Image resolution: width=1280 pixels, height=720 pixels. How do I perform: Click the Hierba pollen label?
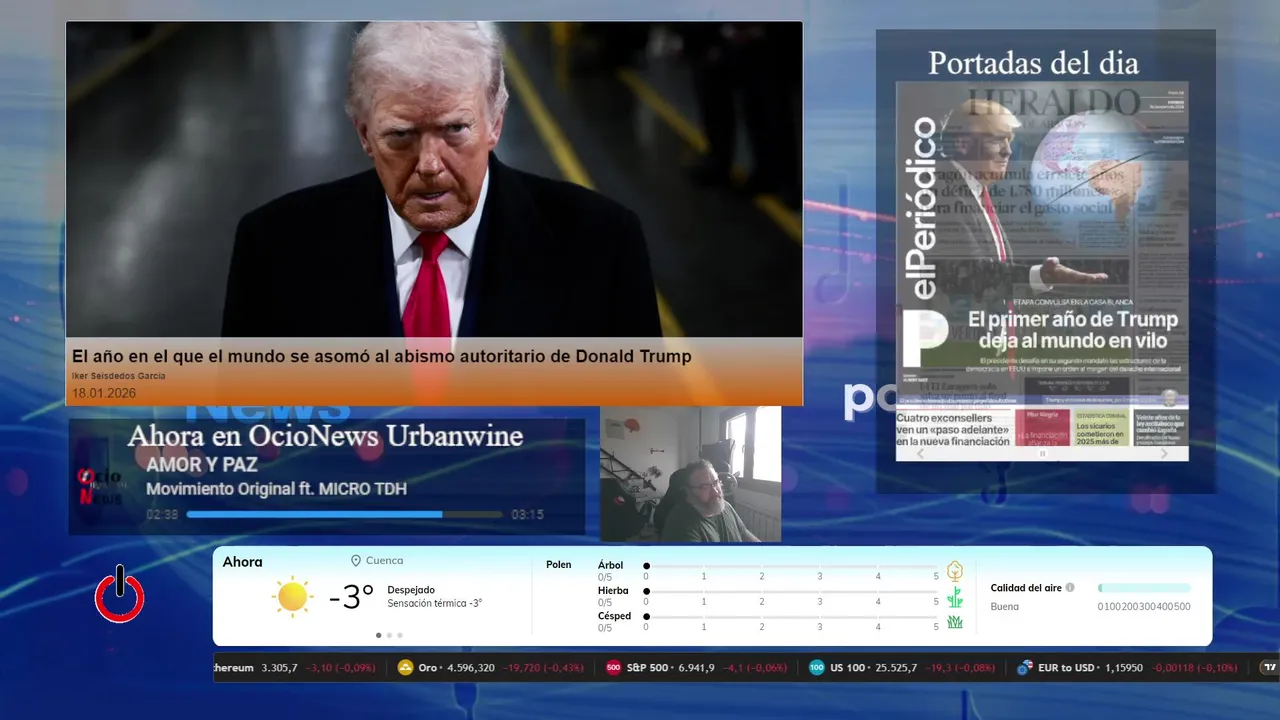click(x=613, y=591)
